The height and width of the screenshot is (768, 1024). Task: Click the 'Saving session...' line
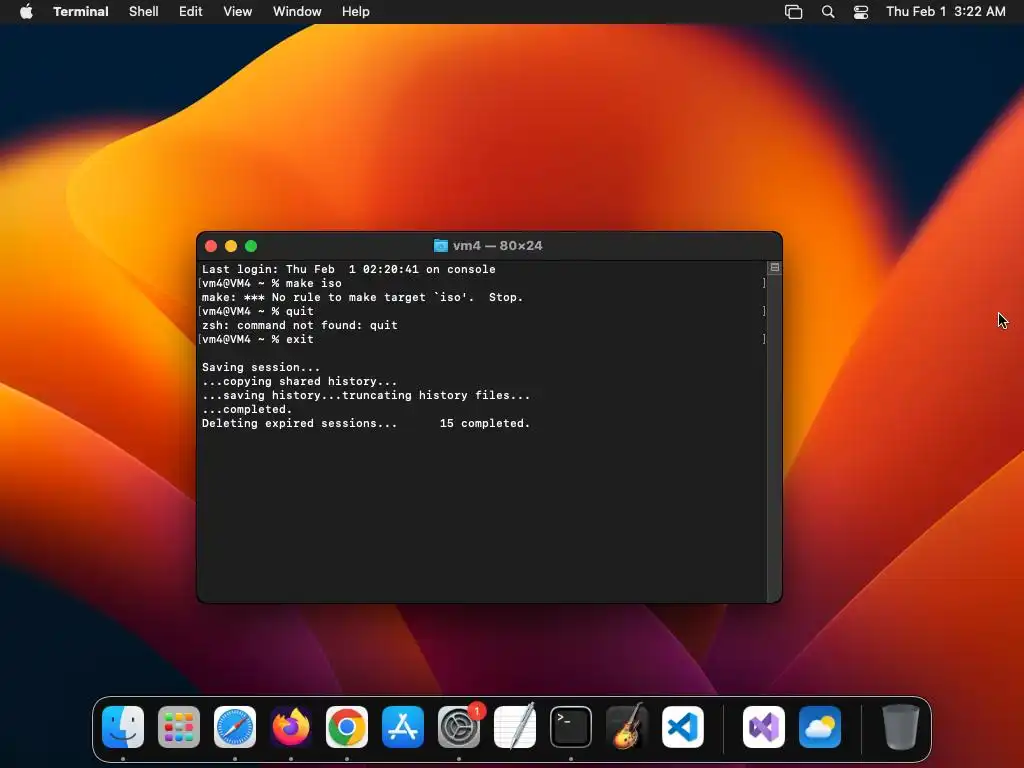261,368
